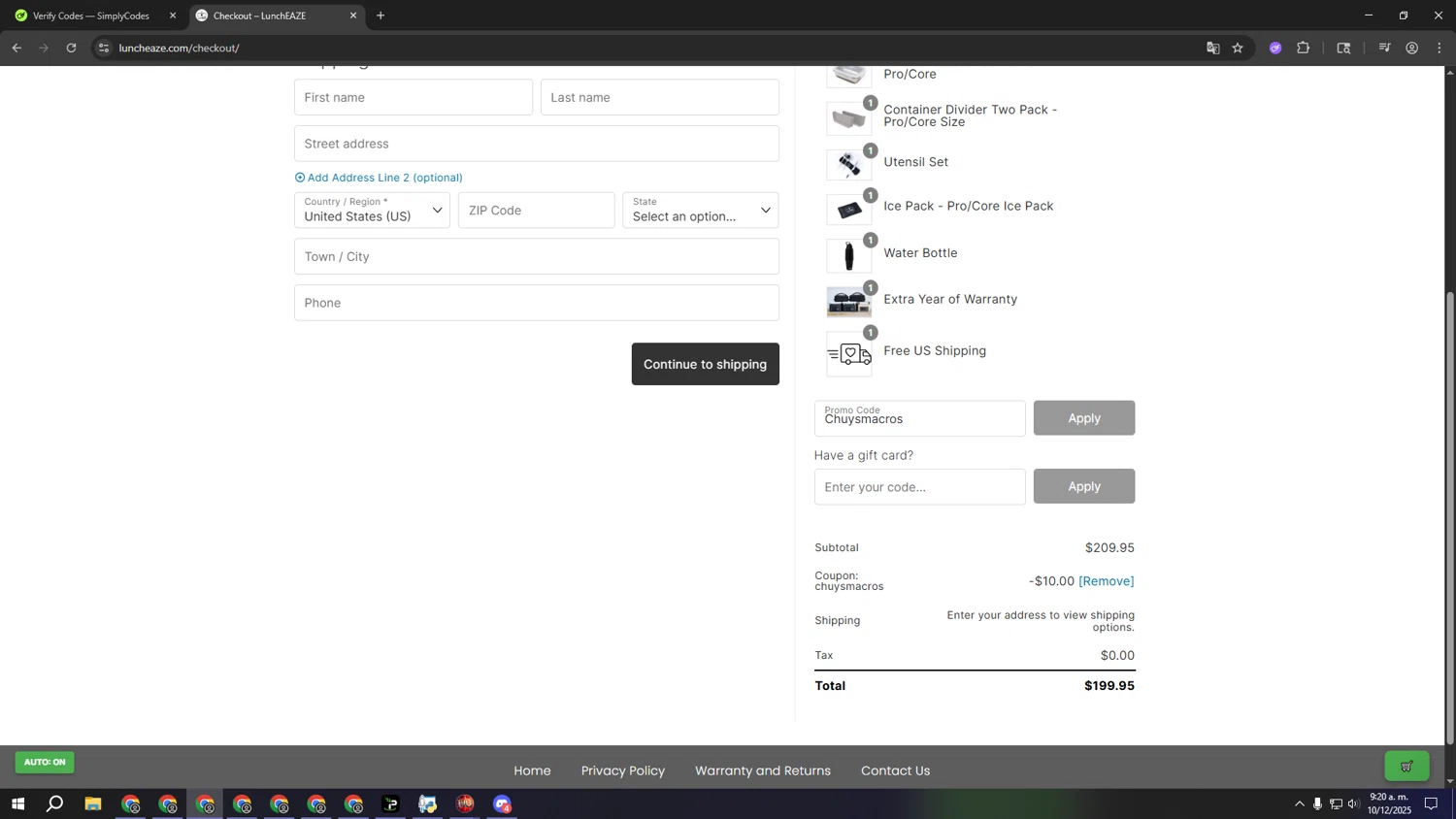Click the Subtotal $209.95 amount
The image size is (1456, 819).
1109,548
